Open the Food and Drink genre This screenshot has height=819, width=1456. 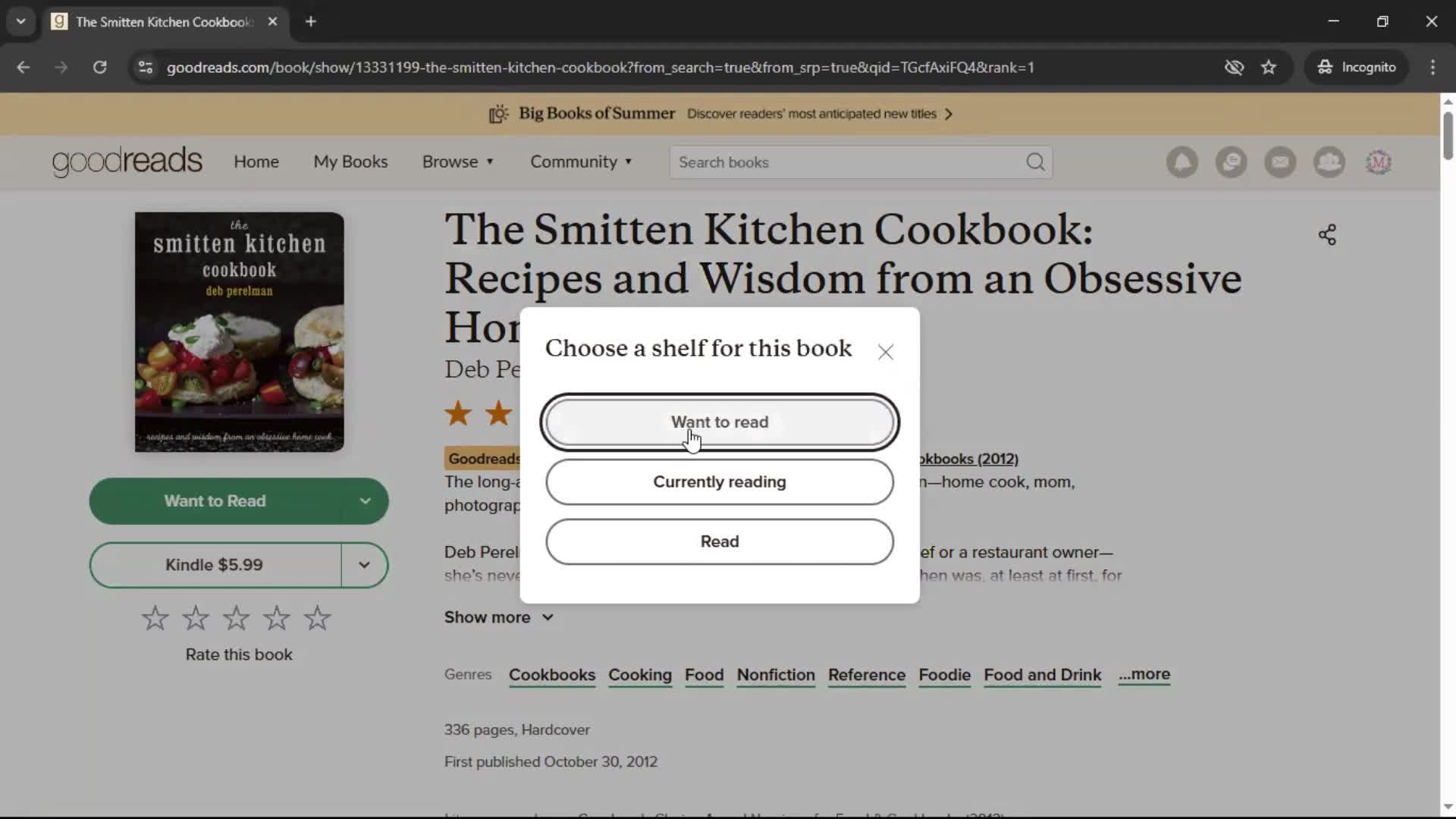click(1042, 675)
